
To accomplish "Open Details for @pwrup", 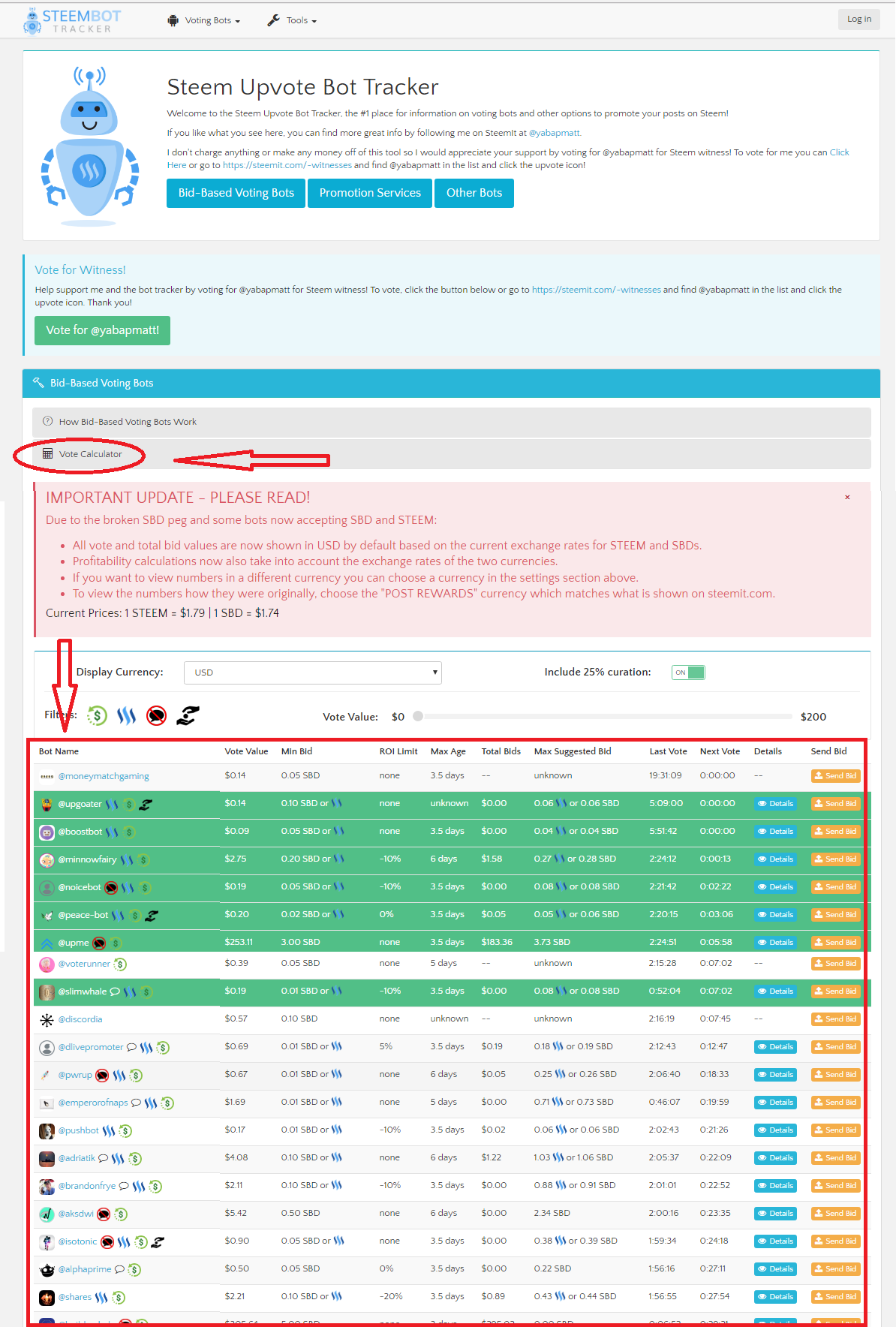I will click(x=775, y=1075).
